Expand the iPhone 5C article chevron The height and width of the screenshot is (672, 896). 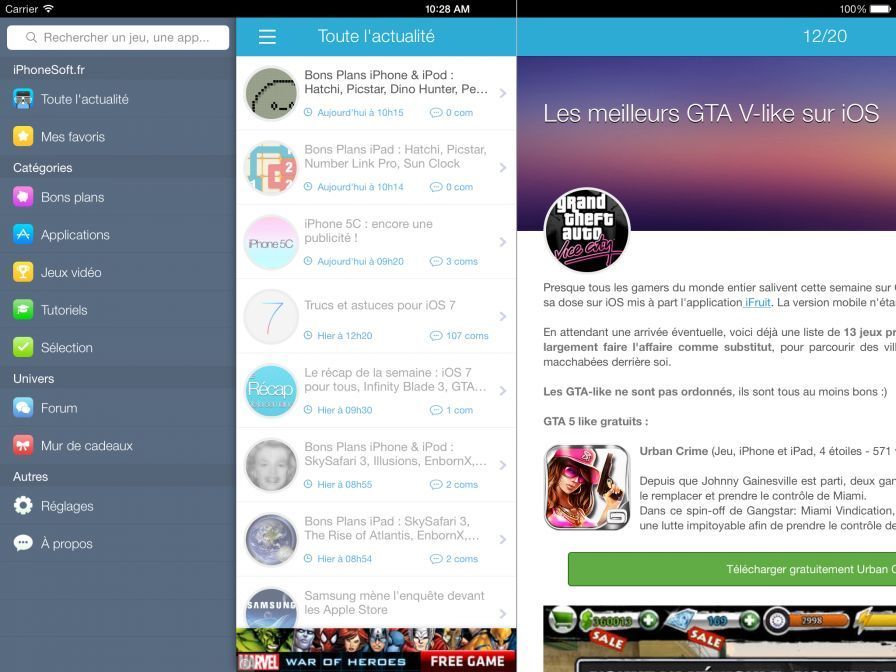click(502, 242)
